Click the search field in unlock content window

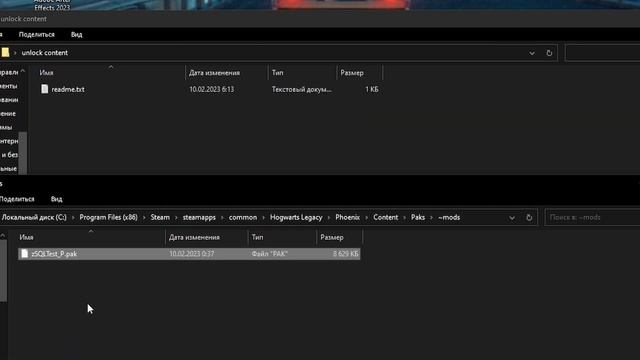click(x=602, y=53)
